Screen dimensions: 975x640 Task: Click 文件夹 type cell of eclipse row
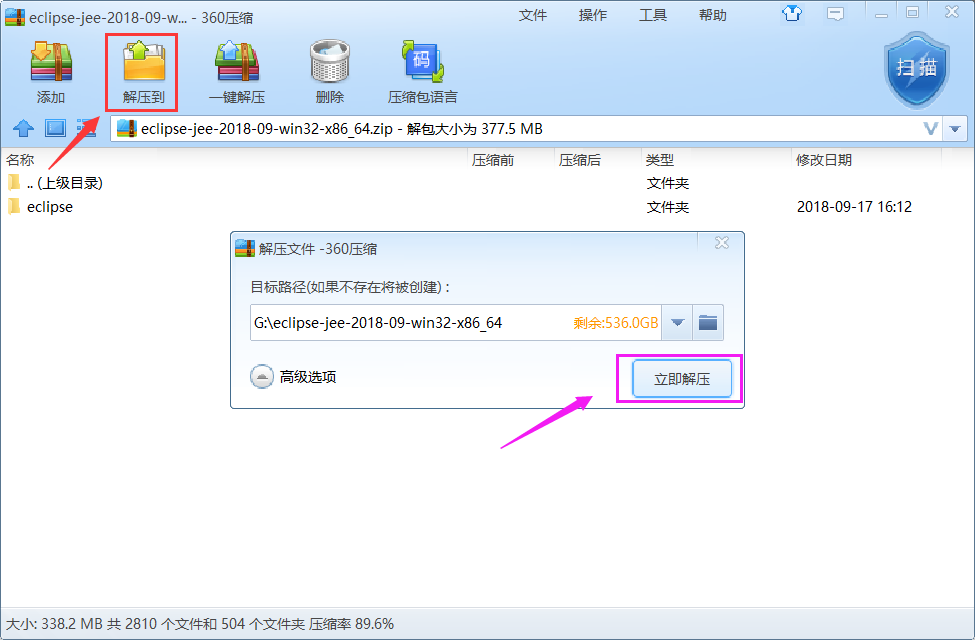coord(668,206)
